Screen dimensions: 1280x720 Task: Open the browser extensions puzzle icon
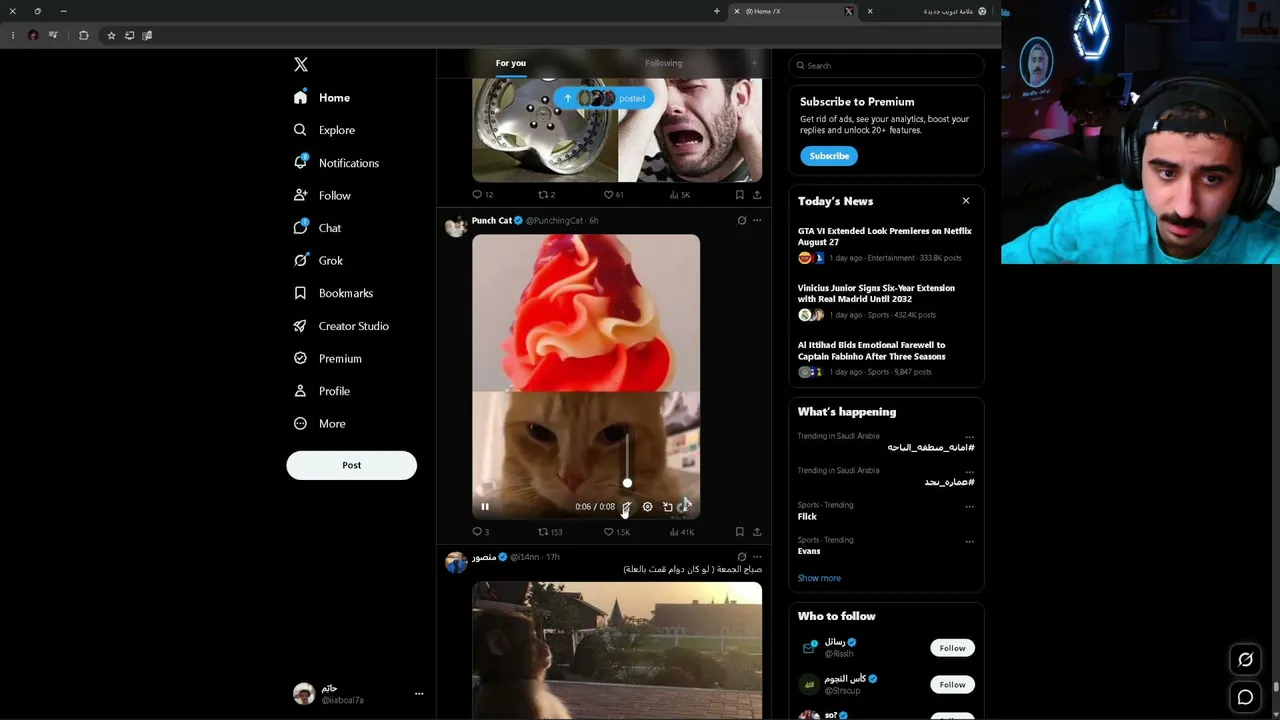click(83, 35)
